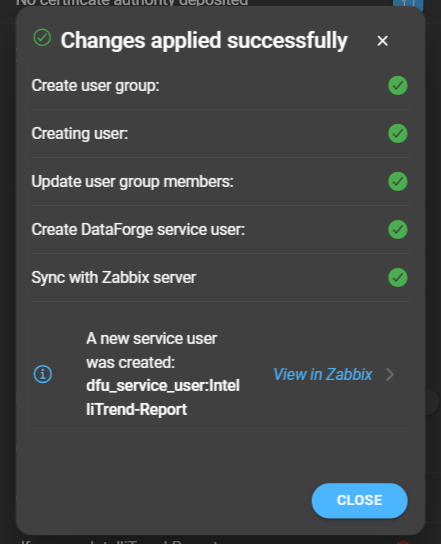Click the green success checkmark in title
The image size is (441, 544).
(42, 37)
